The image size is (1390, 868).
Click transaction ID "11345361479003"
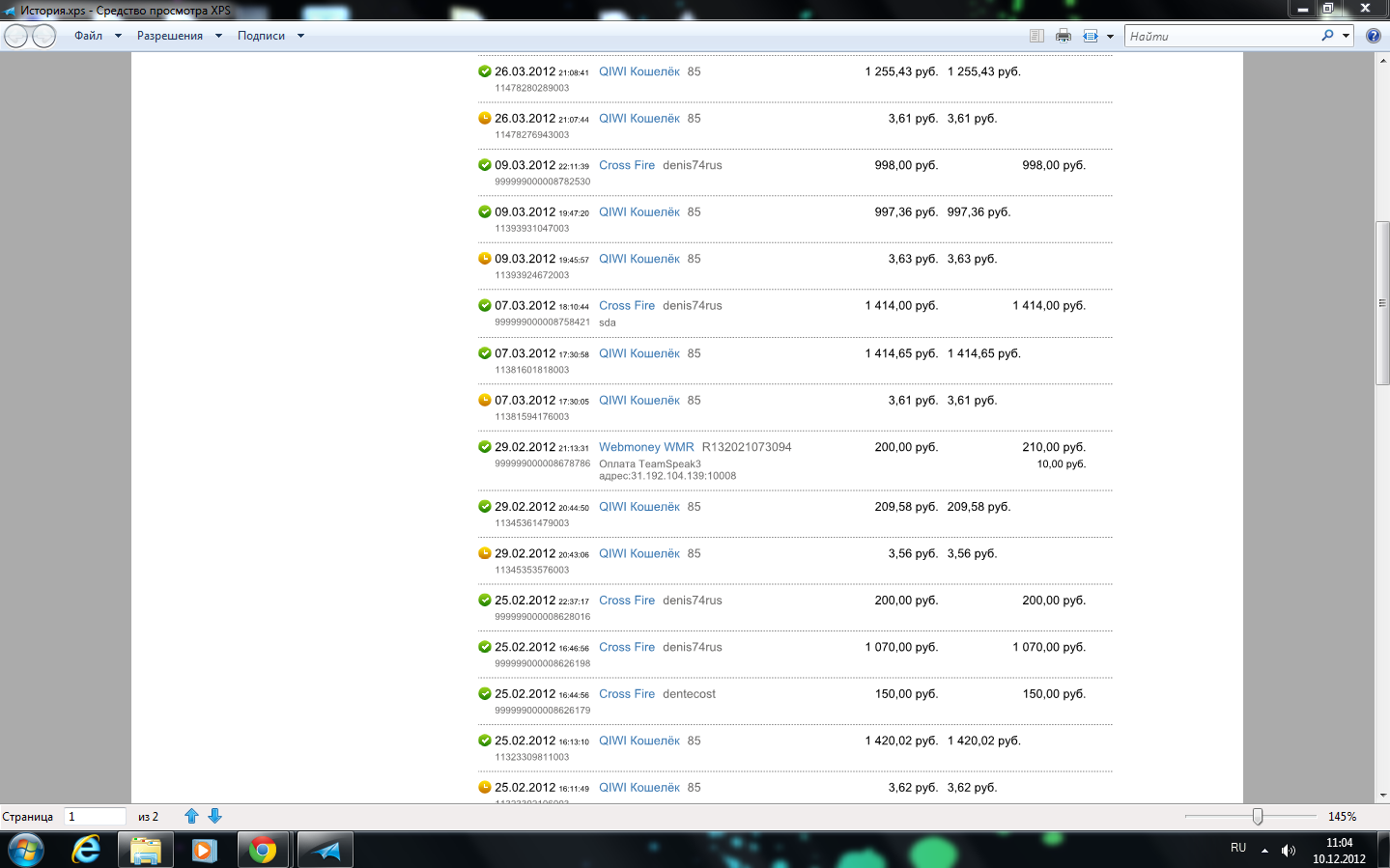click(532, 523)
